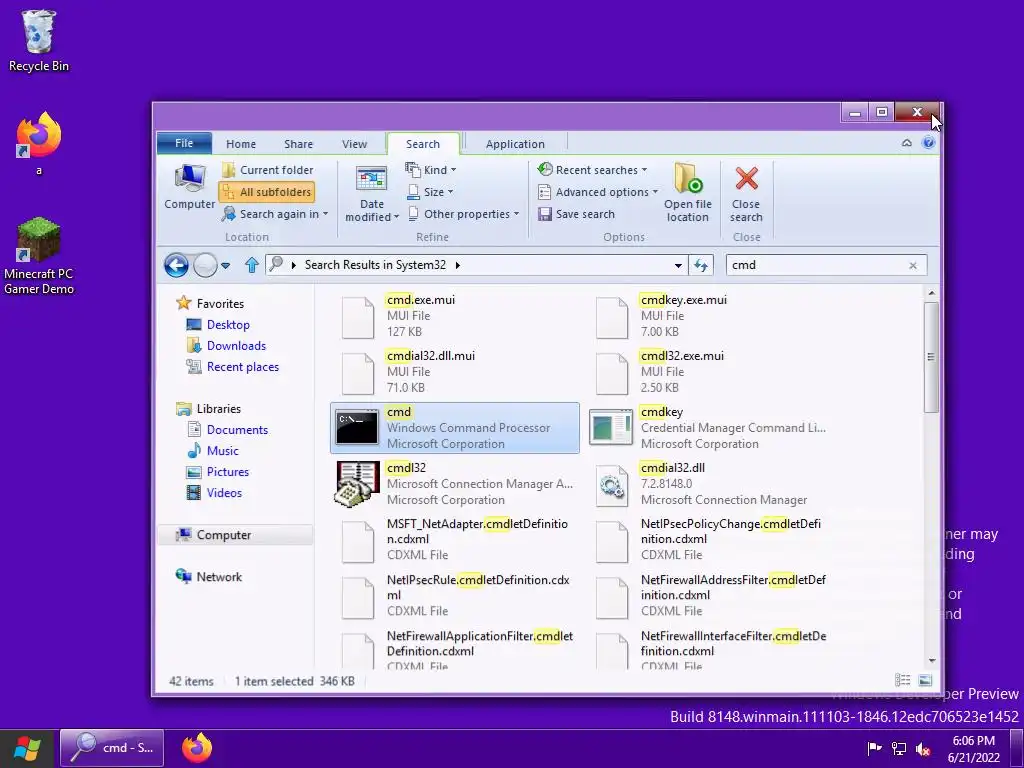This screenshot has height=768, width=1024.
Task: Switch to the View ribbon tab
Action: [x=355, y=144]
